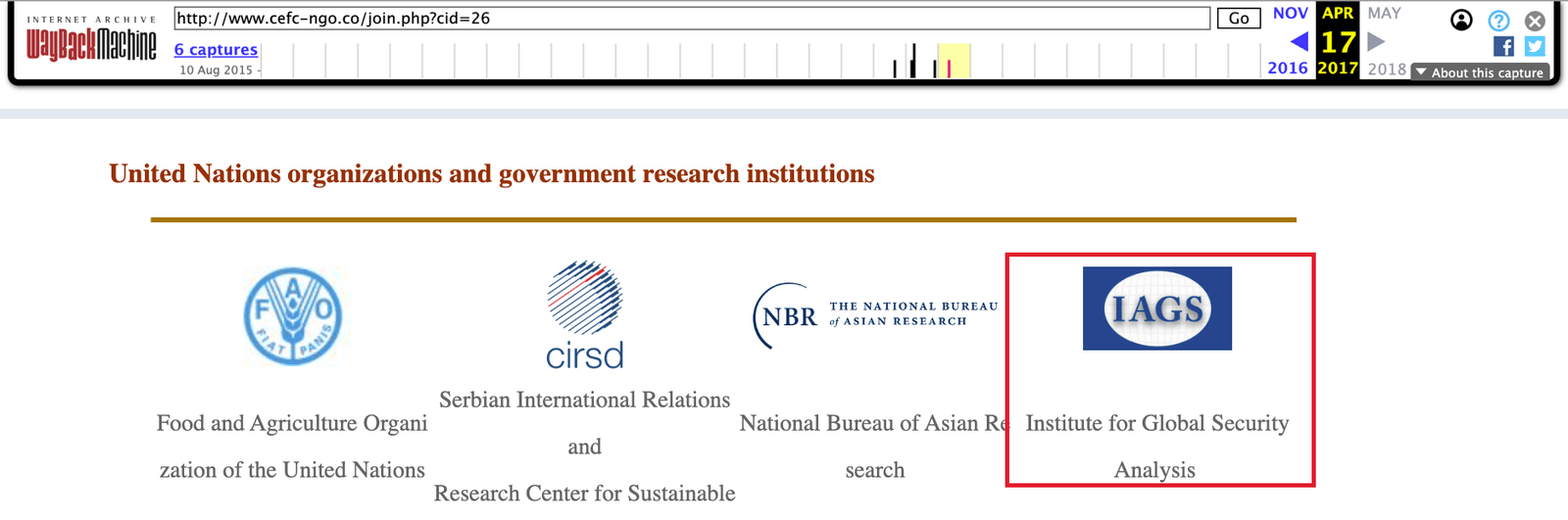
Task: Share capture on Twitter
Action: tap(1535, 46)
